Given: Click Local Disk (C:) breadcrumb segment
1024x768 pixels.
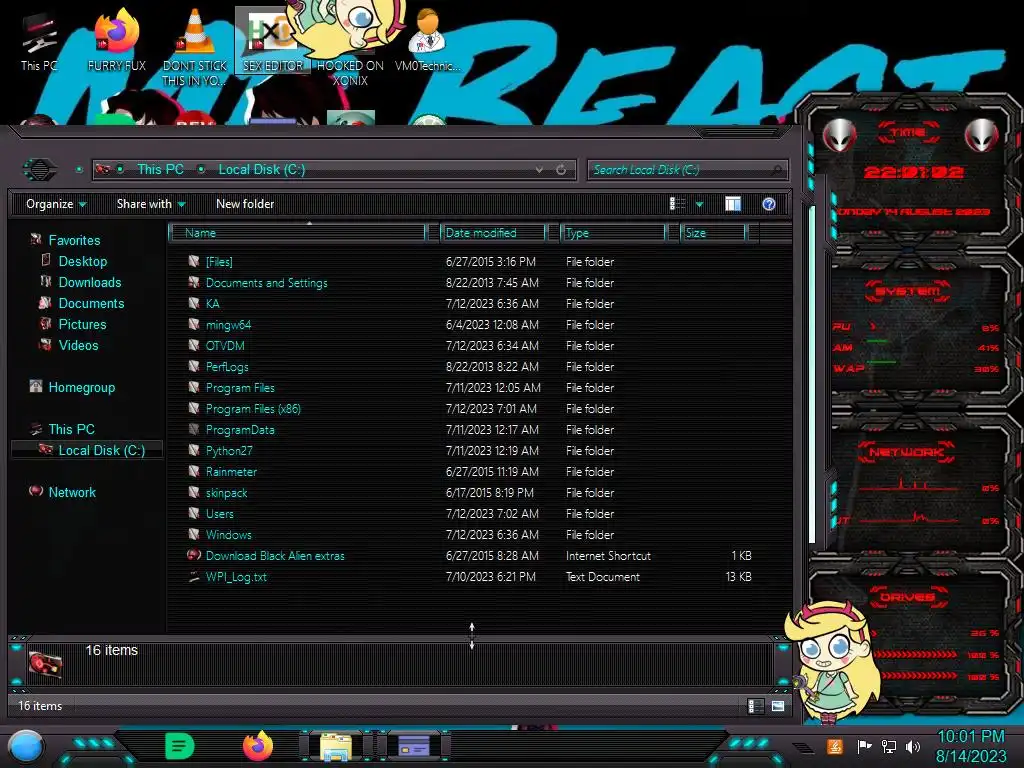Looking at the screenshot, I should pos(261,170).
